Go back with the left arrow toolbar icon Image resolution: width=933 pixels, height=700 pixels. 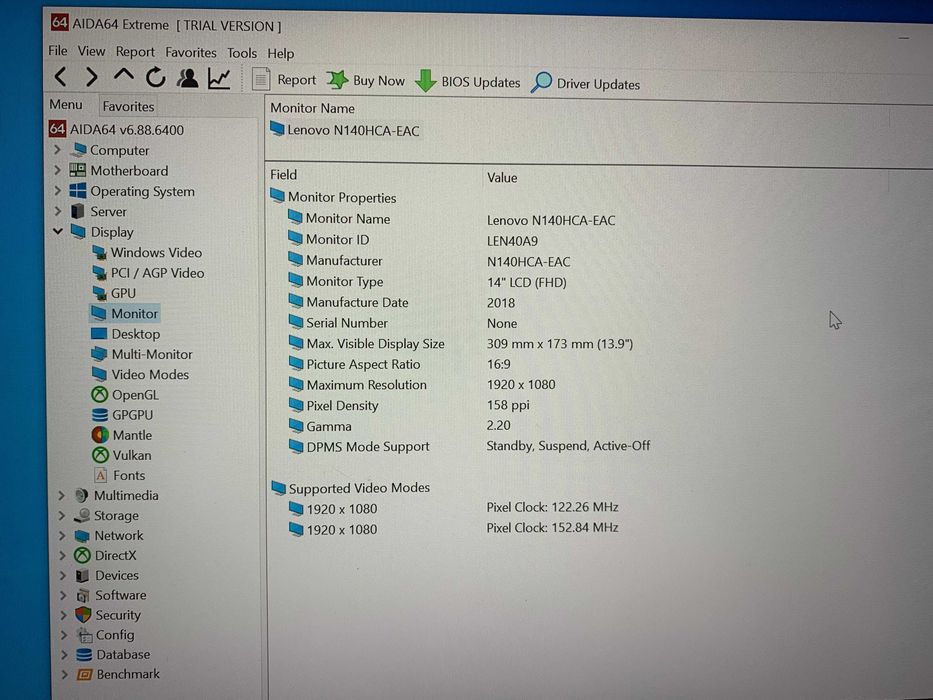pyautogui.click(x=60, y=76)
